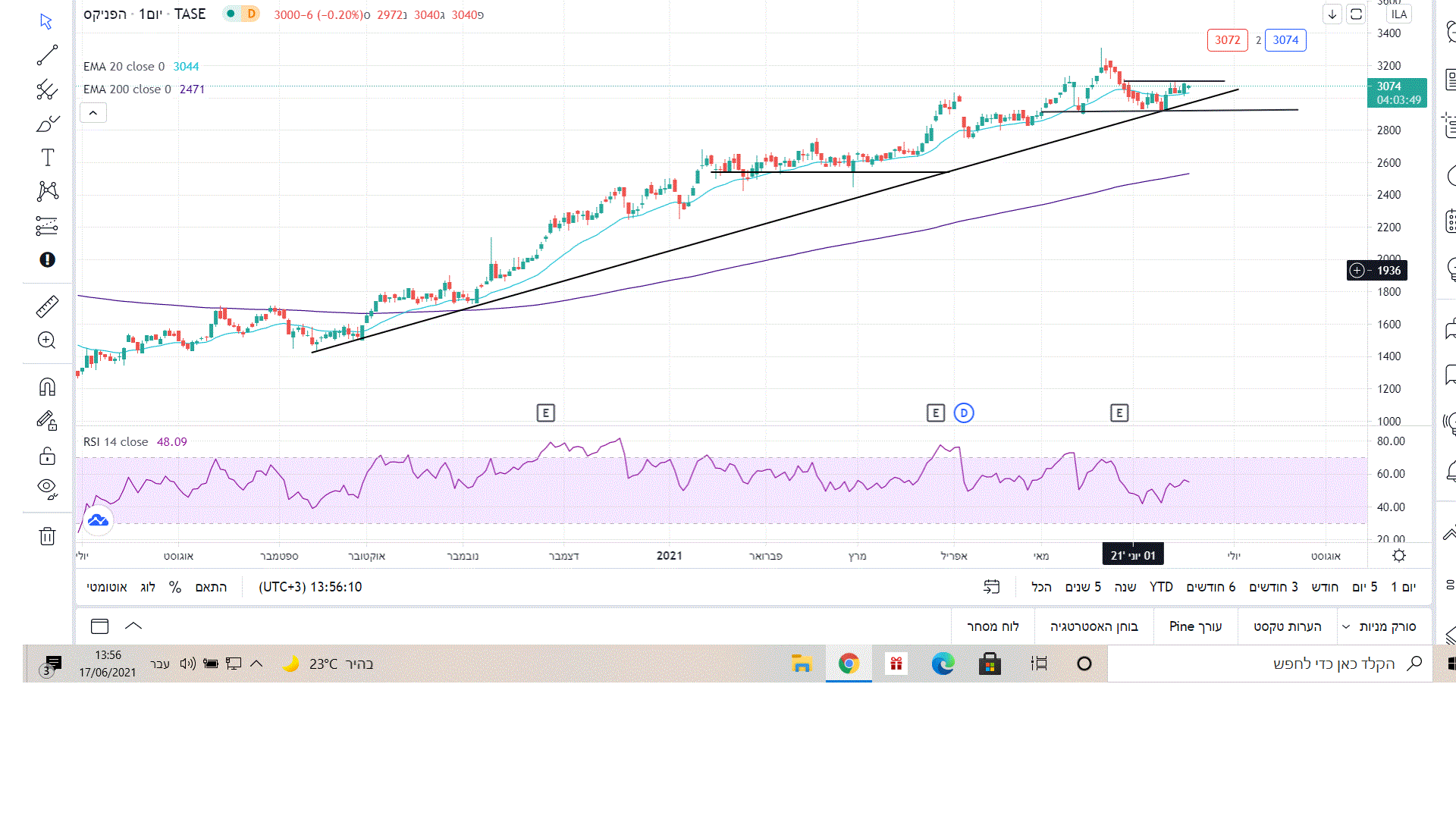This screenshot has width=1456, height=819.
Task: Open the Pine editor tab
Action: (x=1195, y=626)
